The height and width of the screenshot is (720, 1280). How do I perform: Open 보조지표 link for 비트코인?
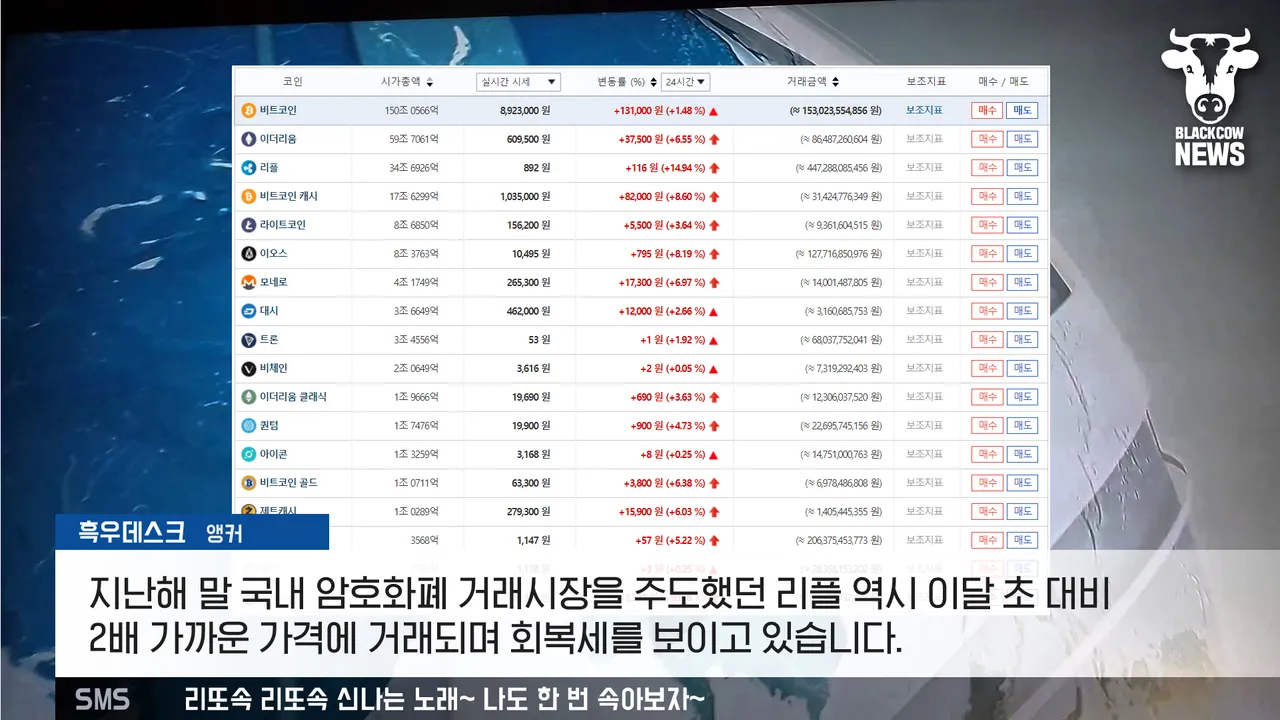point(924,110)
